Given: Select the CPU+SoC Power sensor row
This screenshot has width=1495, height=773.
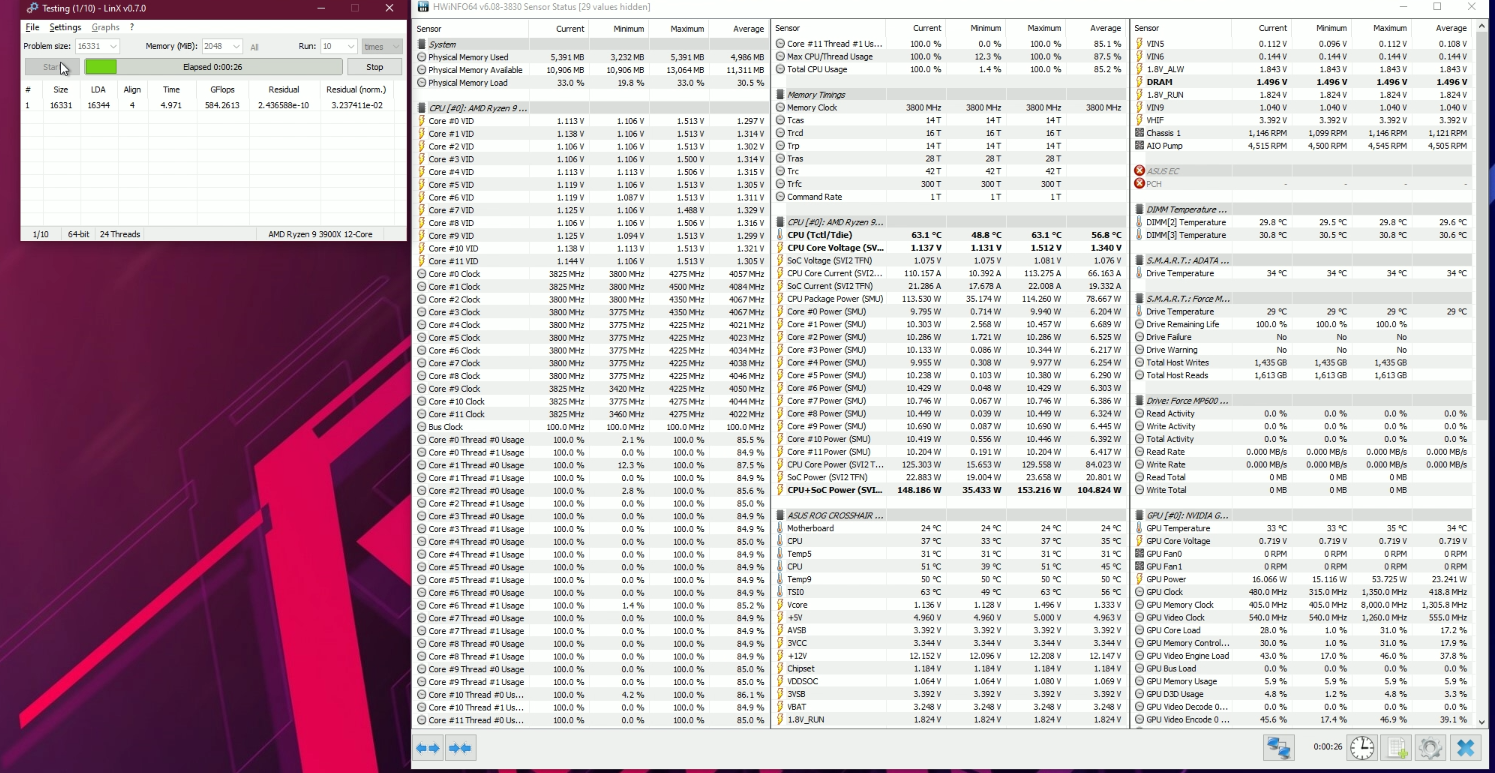Looking at the screenshot, I should coord(950,490).
